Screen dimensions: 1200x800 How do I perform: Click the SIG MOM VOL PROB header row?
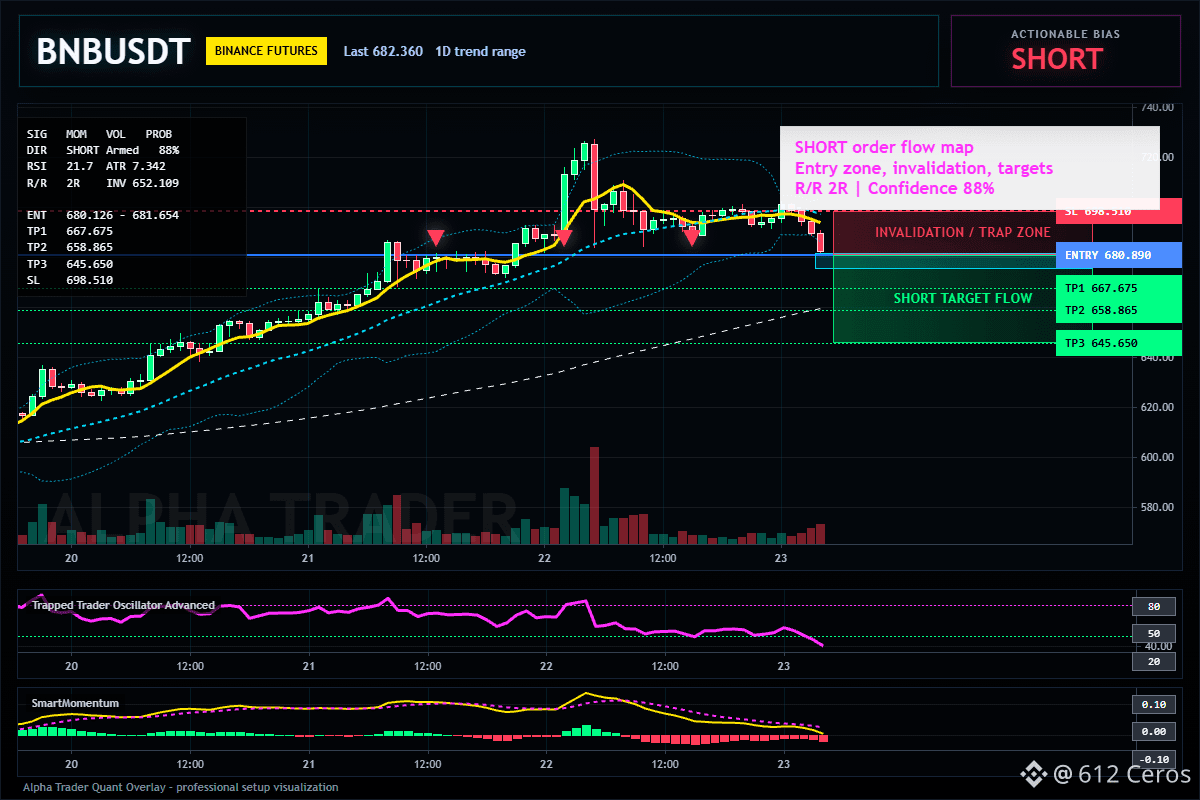[x=99, y=133]
